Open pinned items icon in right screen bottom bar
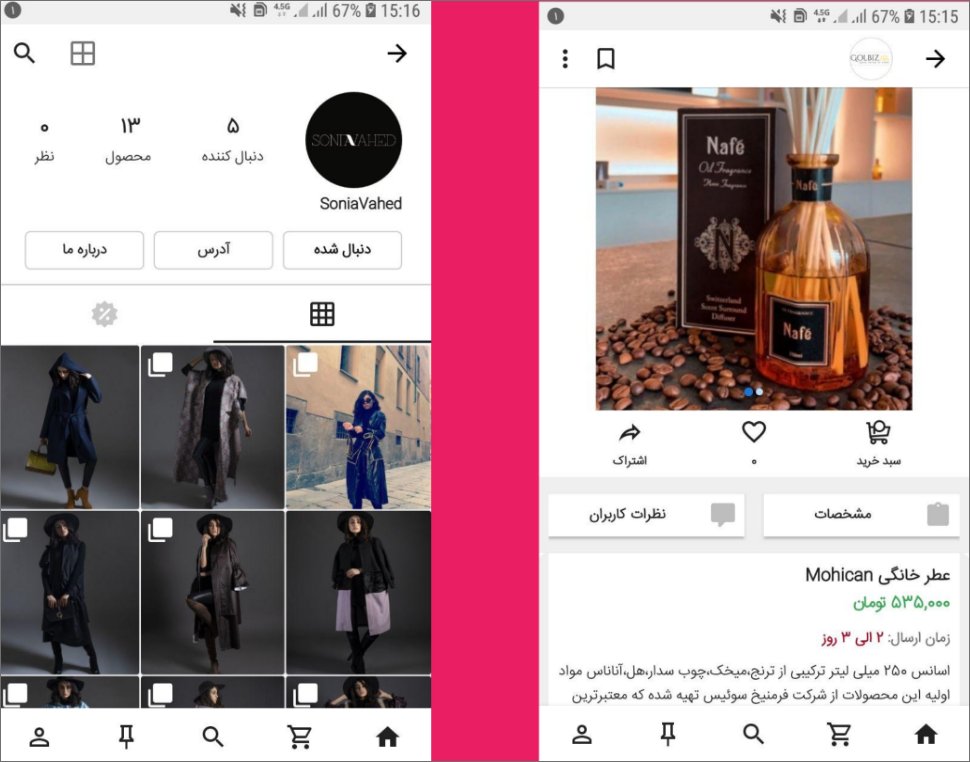 (x=667, y=734)
